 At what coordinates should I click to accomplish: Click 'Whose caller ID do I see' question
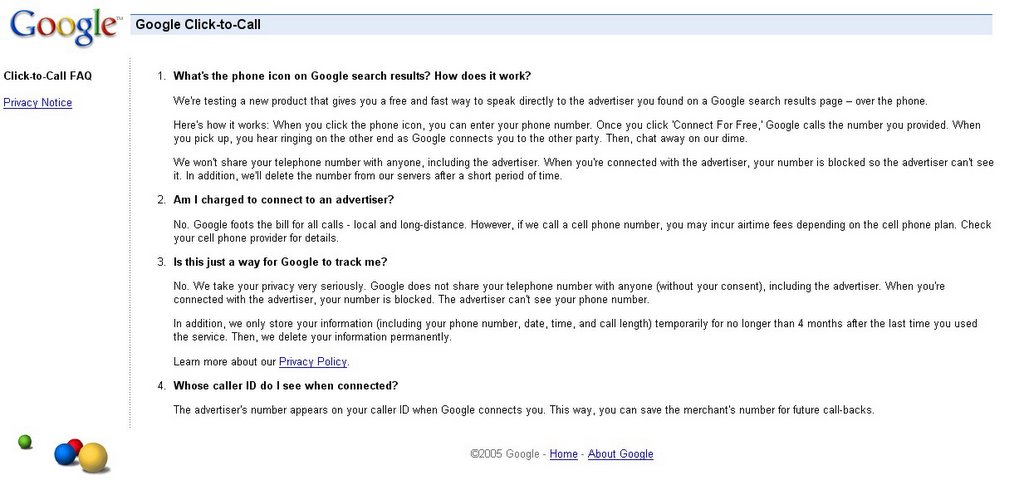[x=285, y=385]
